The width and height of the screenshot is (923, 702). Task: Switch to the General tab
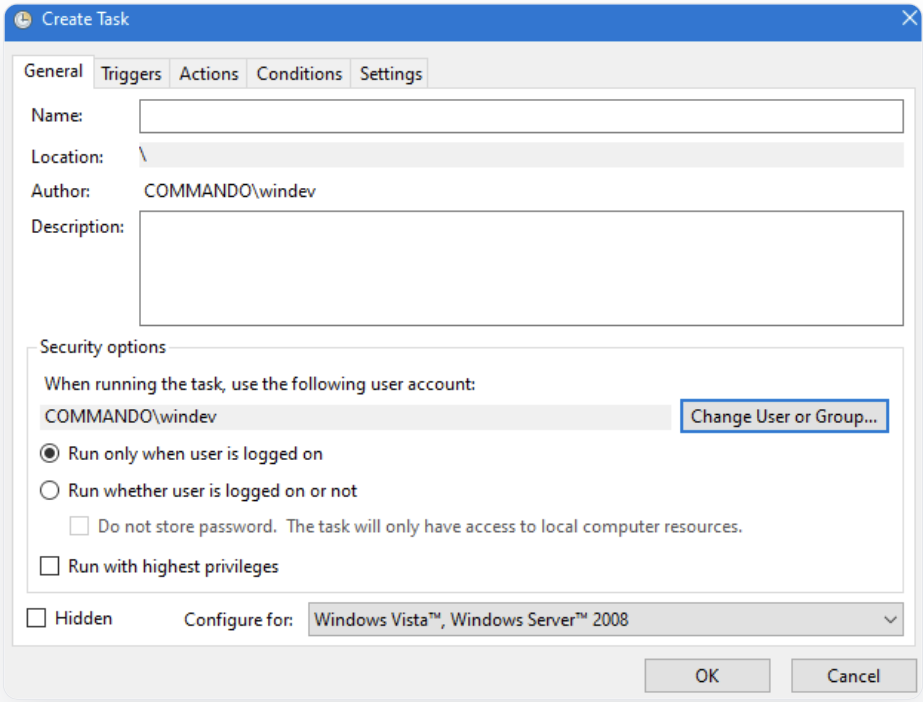coord(53,72)
